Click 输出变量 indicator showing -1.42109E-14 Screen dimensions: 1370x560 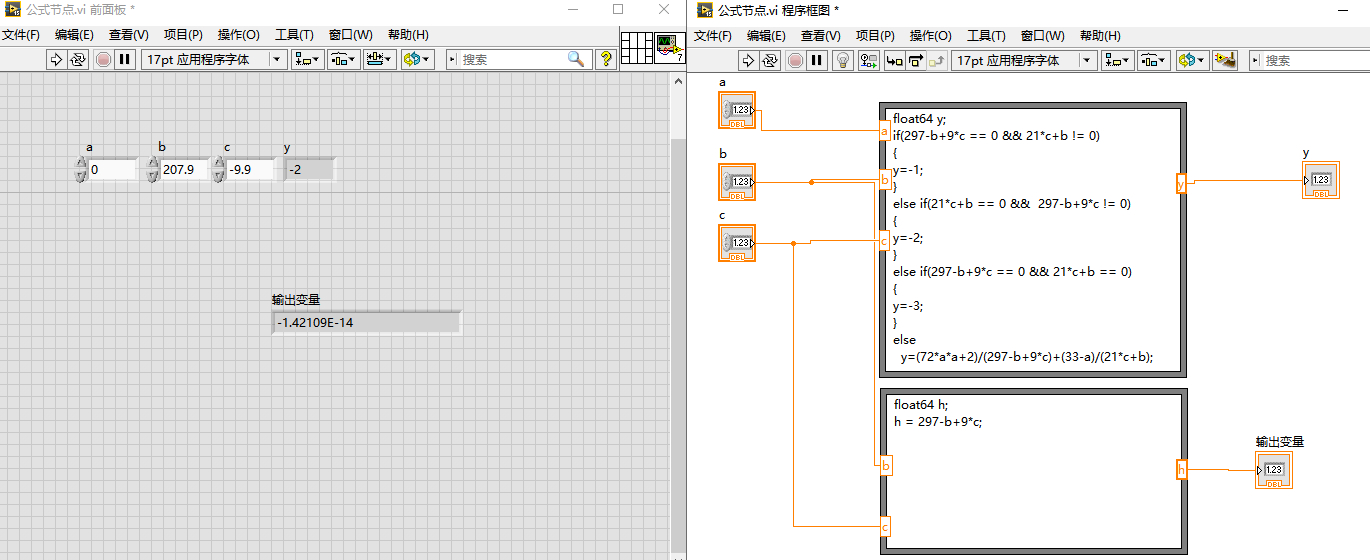coord(366,322)
